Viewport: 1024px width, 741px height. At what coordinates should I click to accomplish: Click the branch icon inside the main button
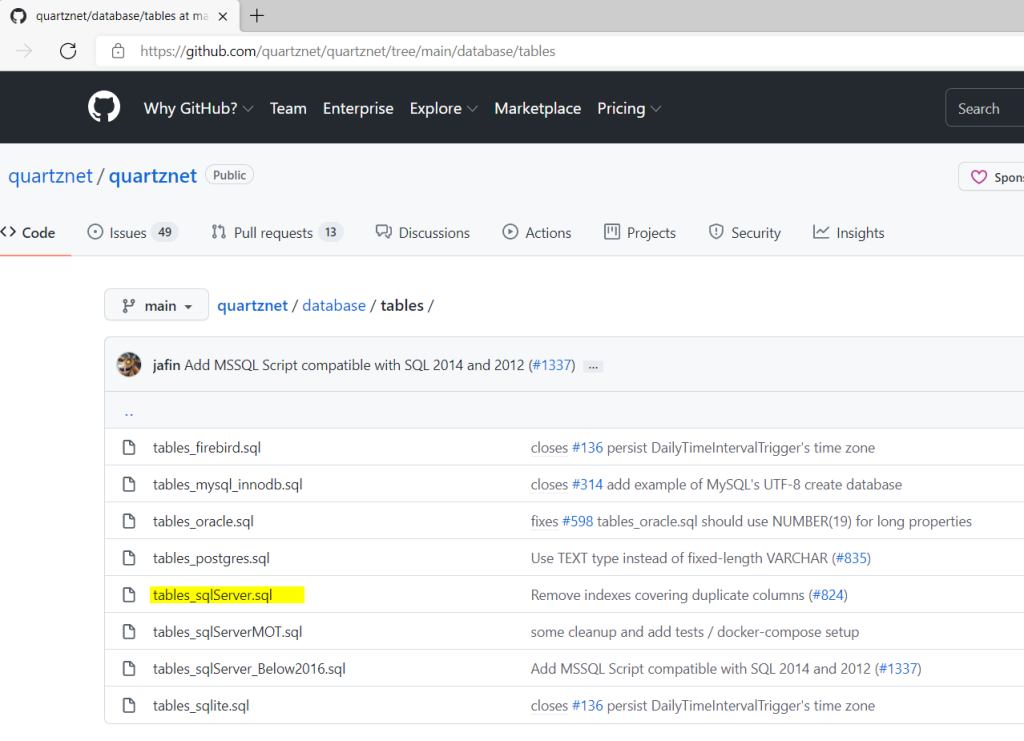point(129,305)
